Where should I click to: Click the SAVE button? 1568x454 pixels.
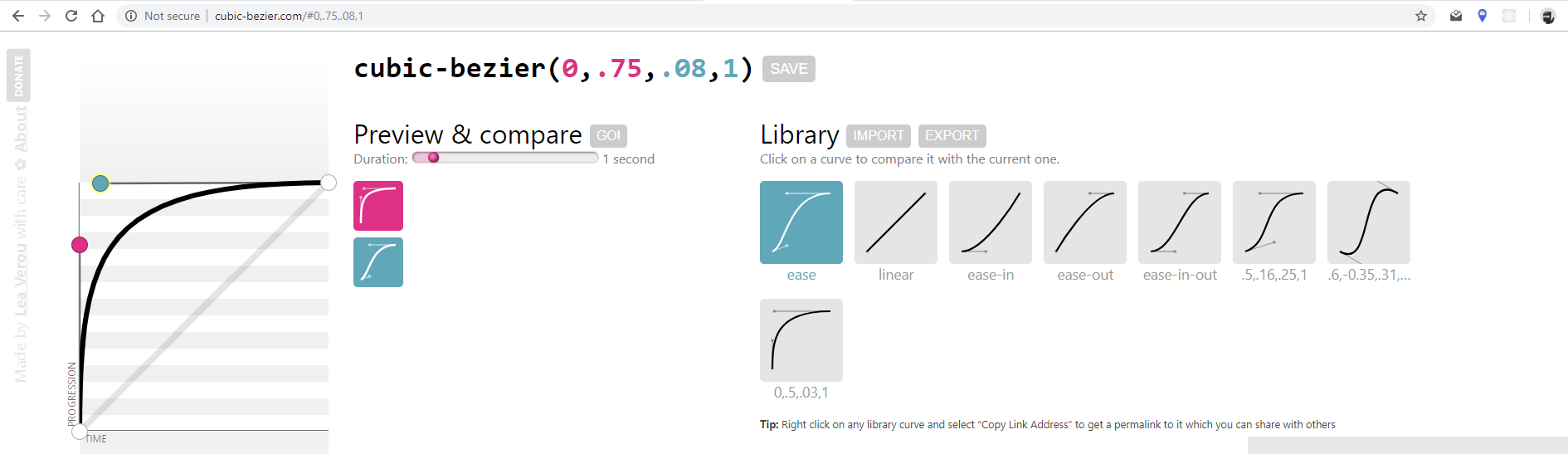pos(789,69)
